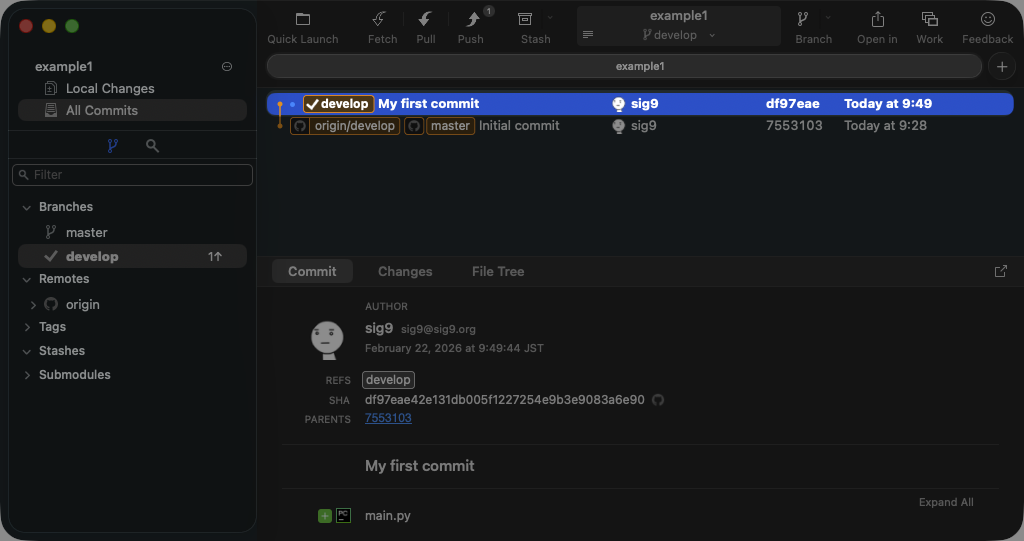
Task: Open Quick Launch from the toolbar
Action: (x=303, y=20)
